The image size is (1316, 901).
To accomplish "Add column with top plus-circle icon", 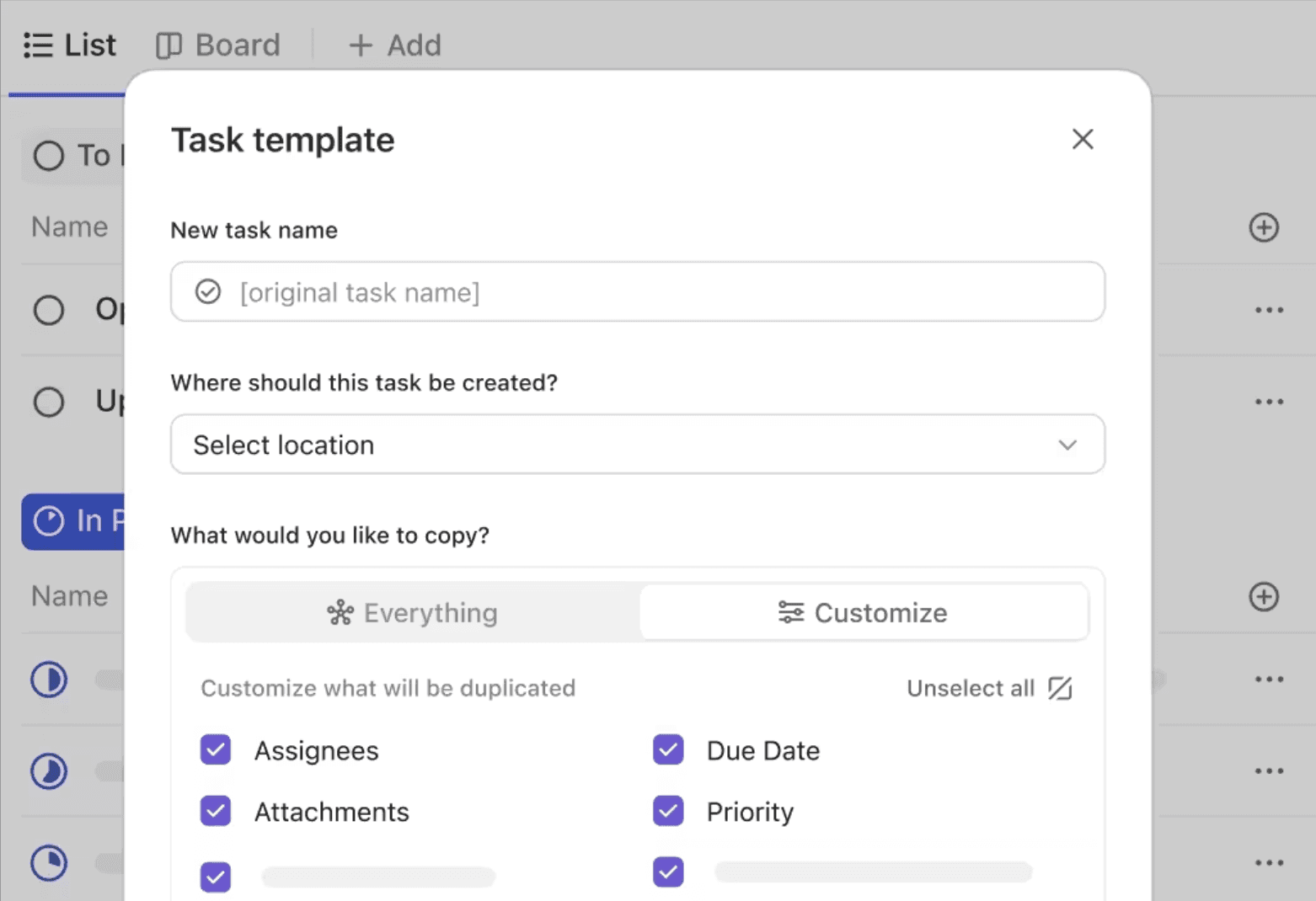I will coord(1264,227).
